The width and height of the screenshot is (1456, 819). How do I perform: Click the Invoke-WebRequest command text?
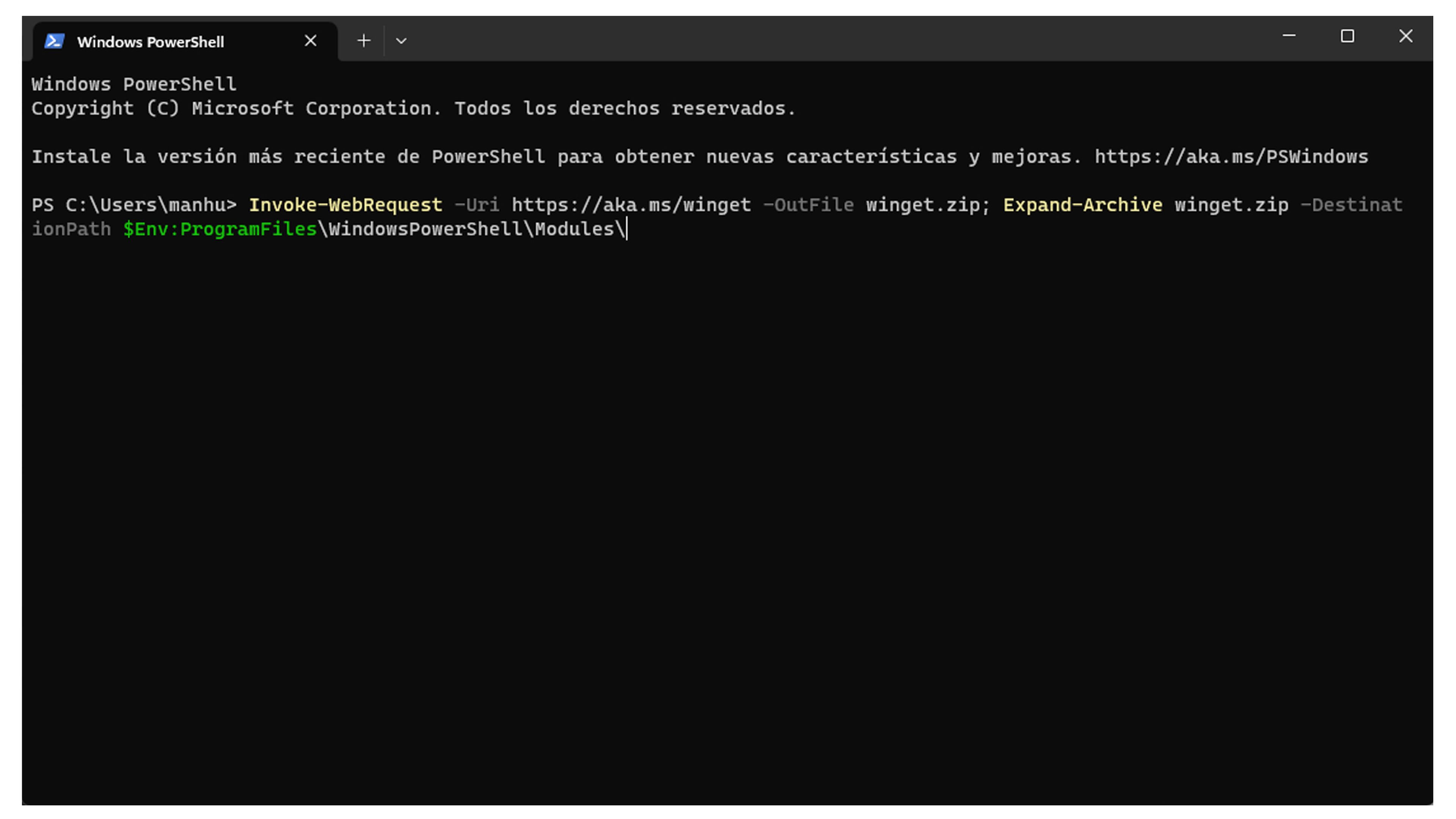345,205
